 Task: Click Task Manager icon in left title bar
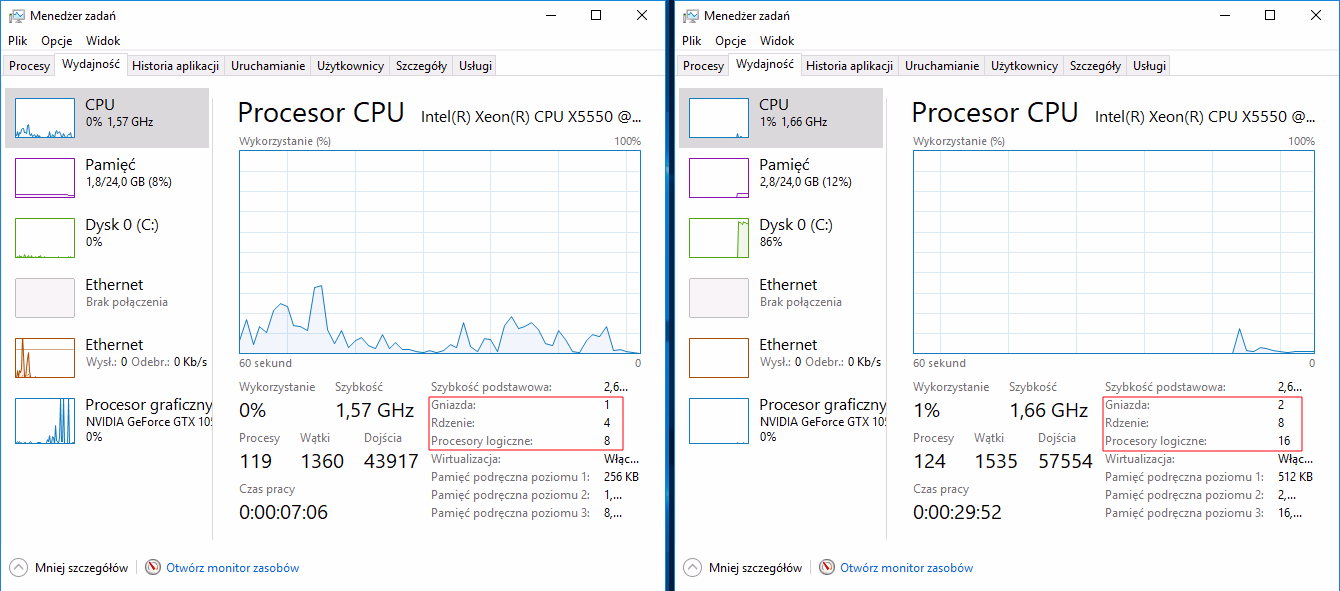17,16
